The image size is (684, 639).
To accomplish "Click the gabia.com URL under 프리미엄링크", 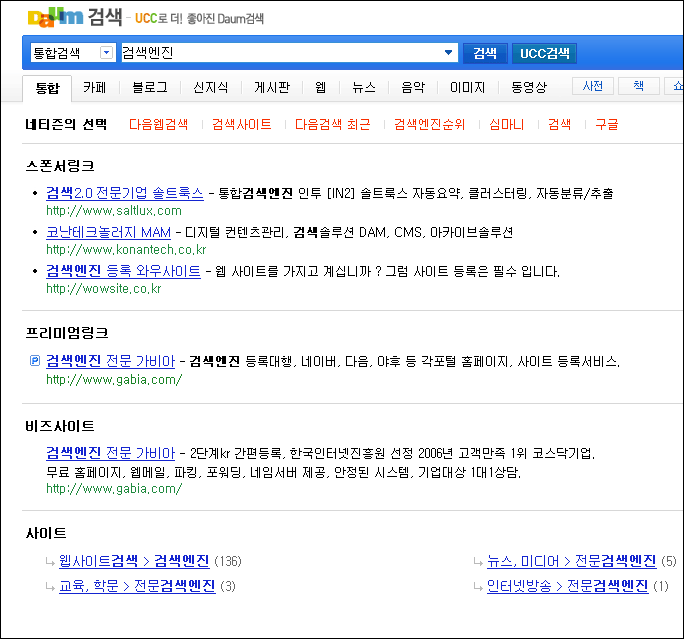I will [114, 379].
